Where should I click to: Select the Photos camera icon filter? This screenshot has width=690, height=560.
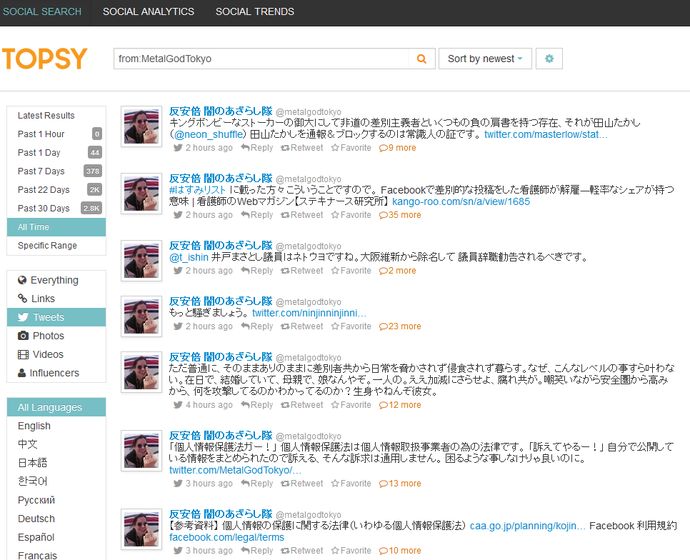[56, 336]
